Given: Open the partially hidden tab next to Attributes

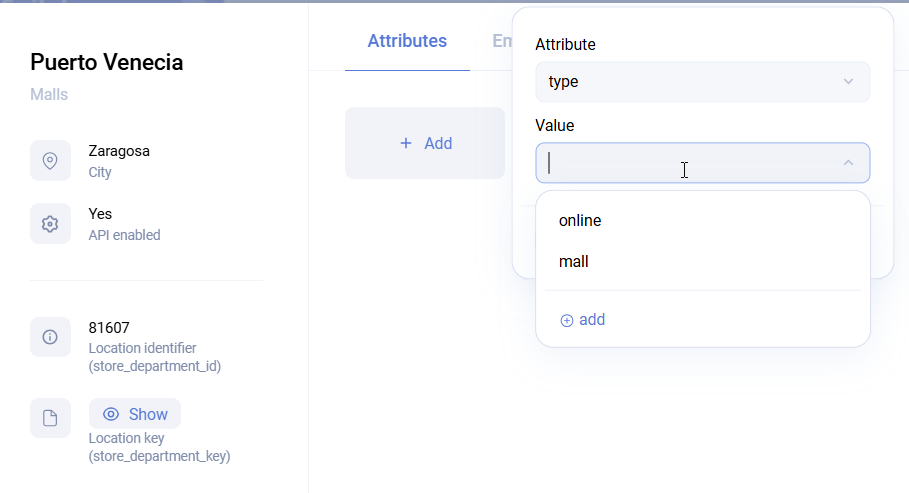Looking at the screenshot, I should (x=501, y=41).
